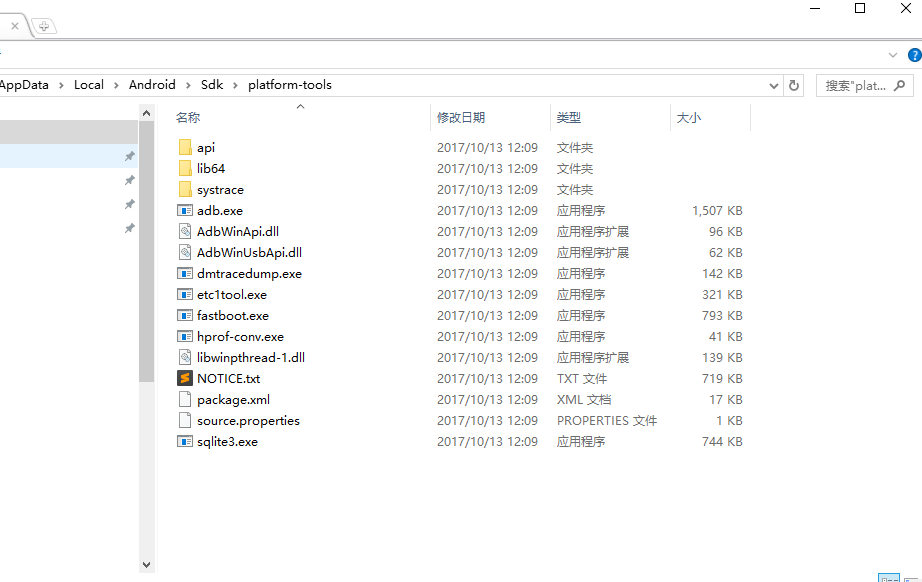Click the dmtracedump.exe application icon
Image resolution: width=922 pixels, height=582 pixels.
[185, 273]
